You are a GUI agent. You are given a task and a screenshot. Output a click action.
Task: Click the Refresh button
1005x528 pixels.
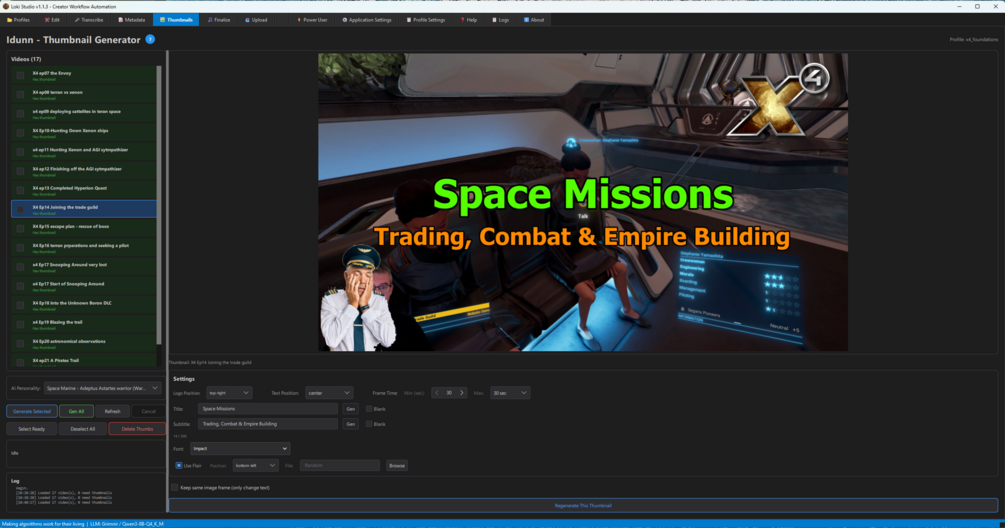point(112,411)
